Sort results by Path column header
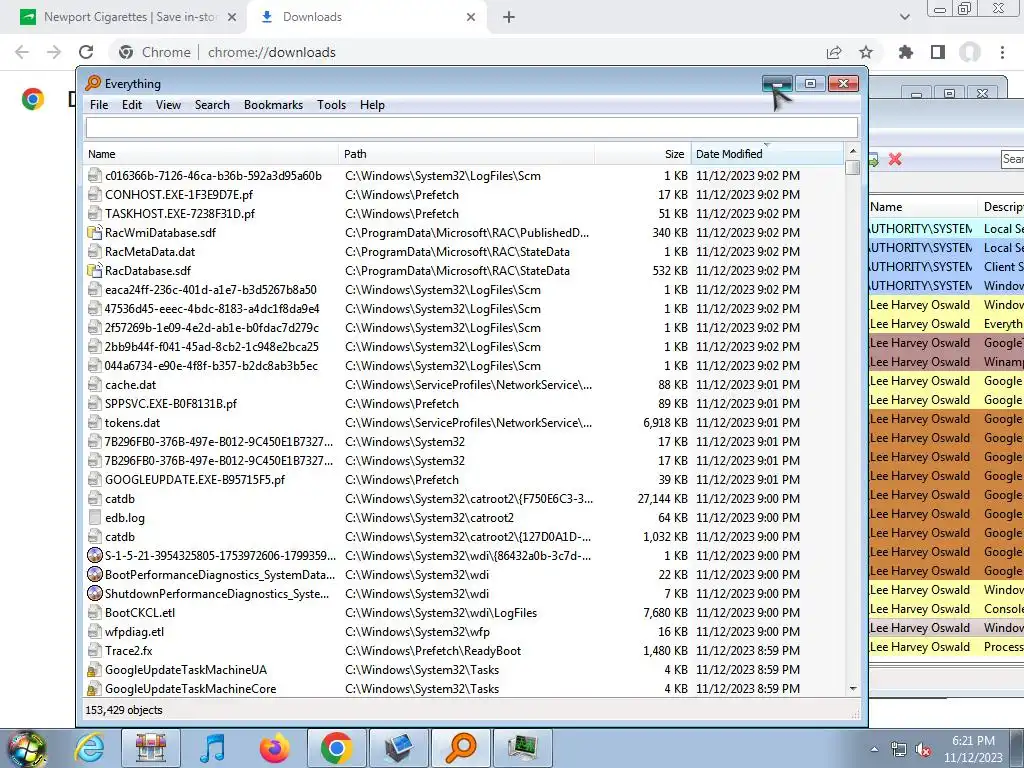 pos(467,154)
